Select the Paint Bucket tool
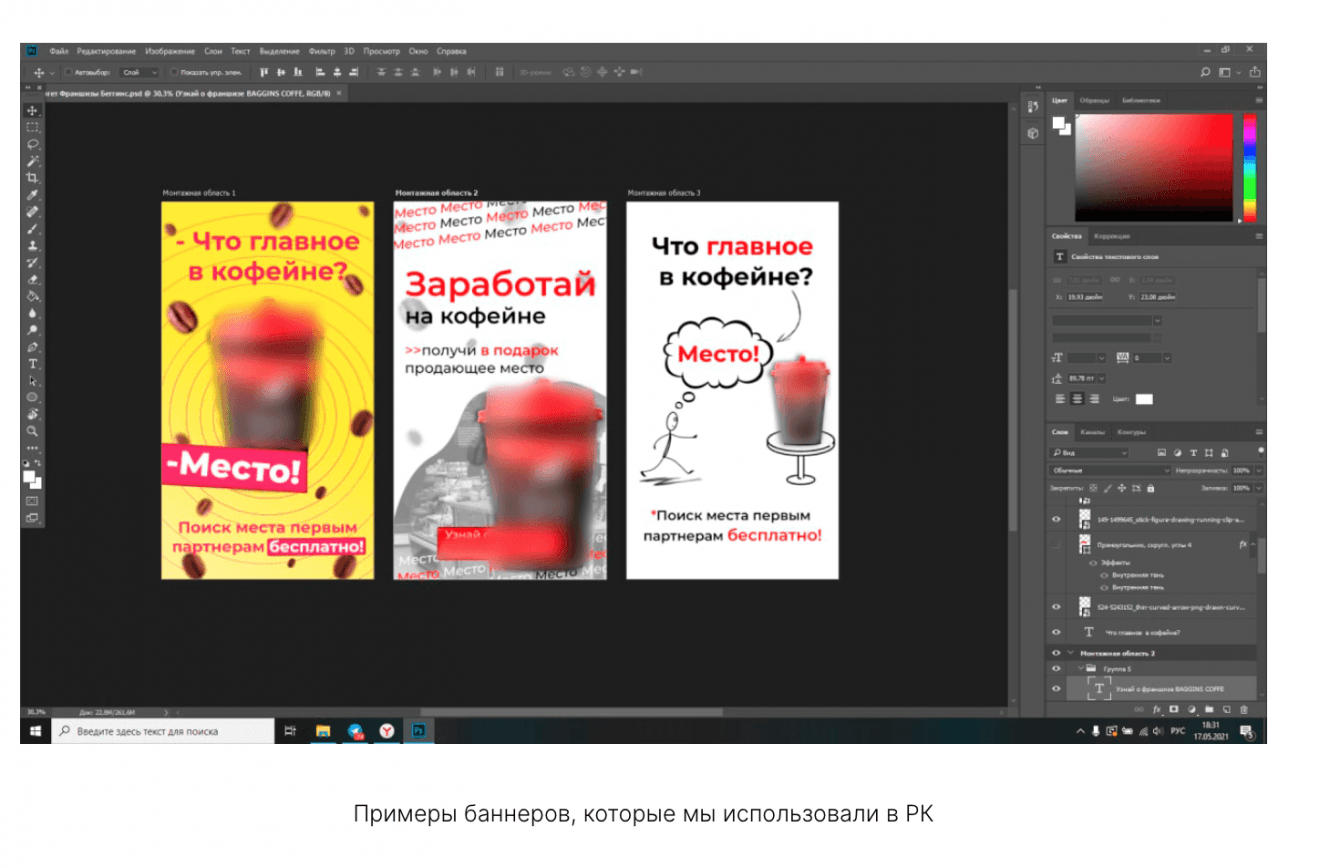Image resolution: width=1340 pixels, height=868 pixels. [x=33, y=297]
